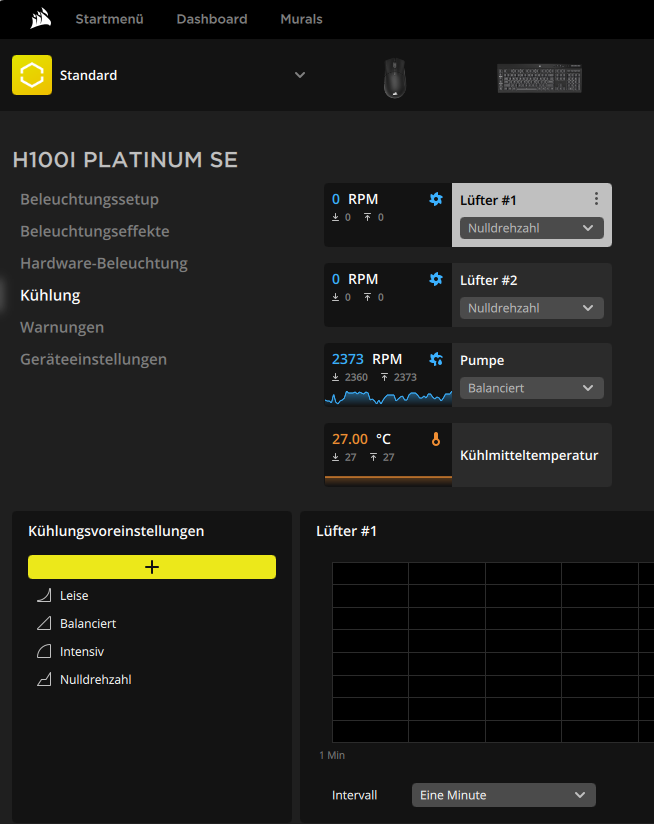This screenshot has width=654, height=824.
Task: Open Beleuchtungseffekte section
Action: pyautogui.click(x=95, y=231)
